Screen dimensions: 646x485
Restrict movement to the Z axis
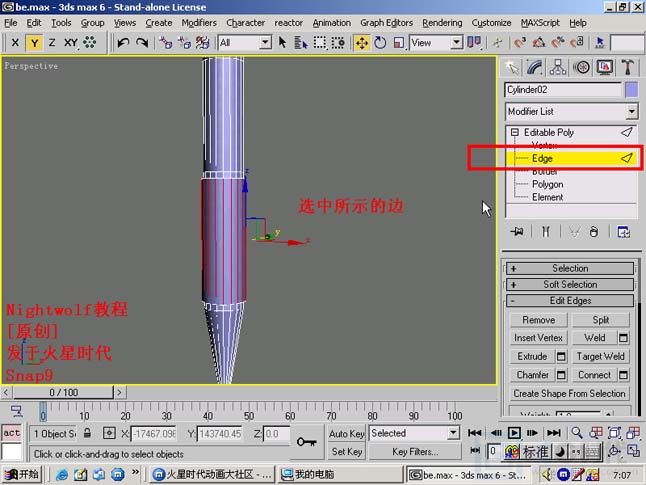click(52, 42)
